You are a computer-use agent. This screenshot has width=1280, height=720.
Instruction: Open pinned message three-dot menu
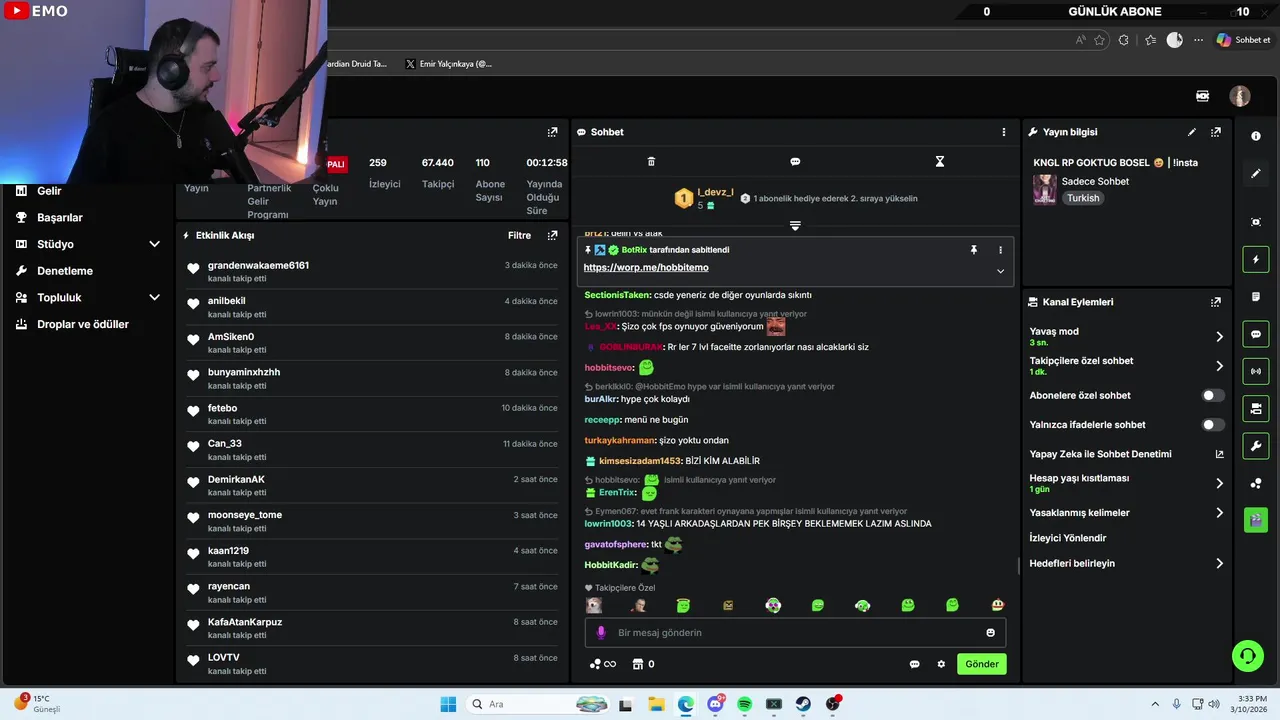coord(1000,250)
